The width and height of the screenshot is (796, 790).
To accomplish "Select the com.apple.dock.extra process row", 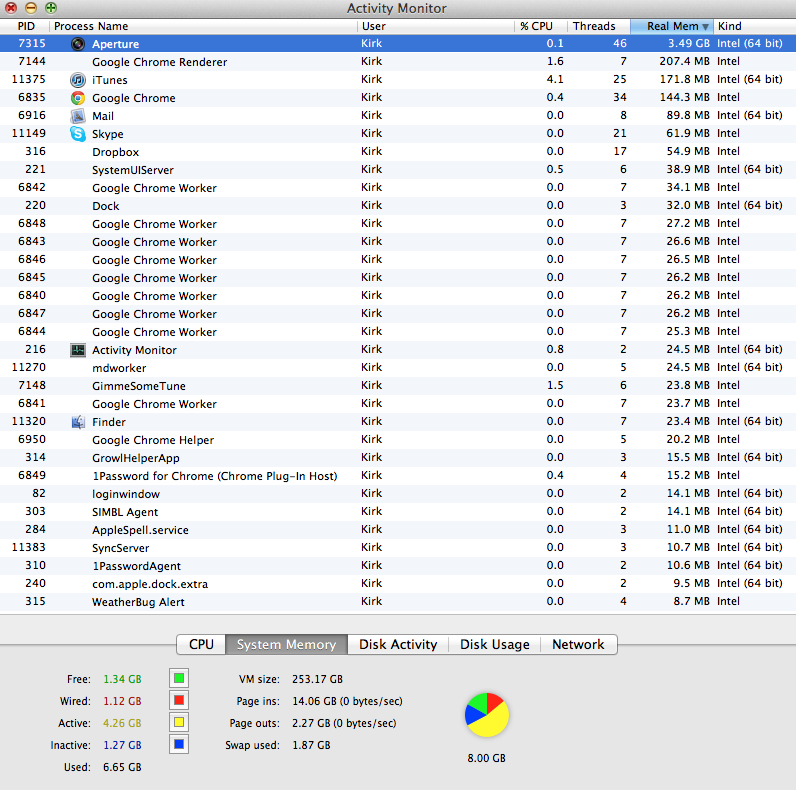I will pyautogui.click(x=398, y=584).
